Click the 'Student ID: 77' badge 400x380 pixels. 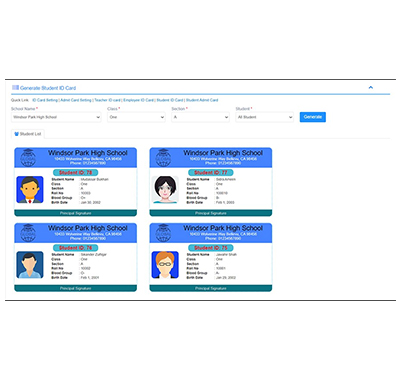coord(211,172)
